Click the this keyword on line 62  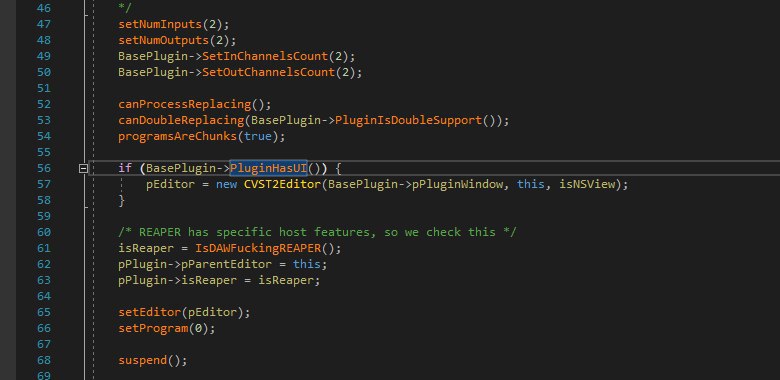pyautogui.click(x=307, y=264)
